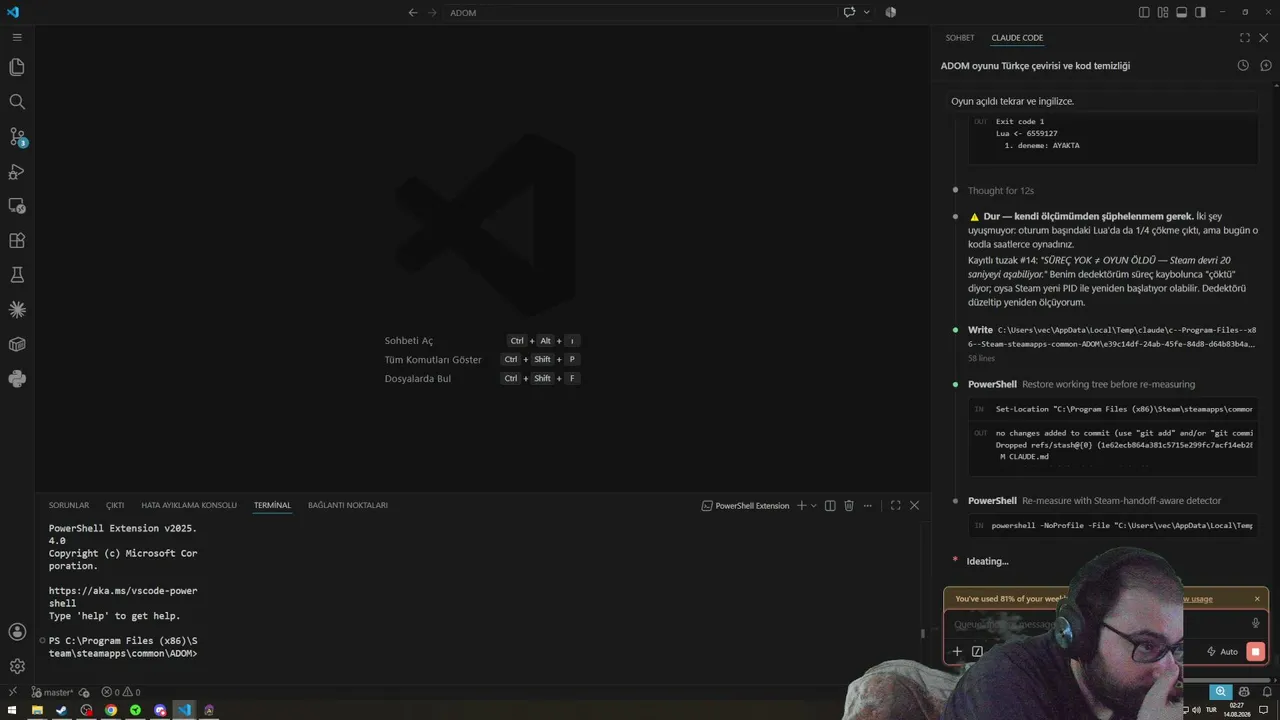Open the Python view in the activity bar
This screenshot has width=1280, height=720.
click(17, 379)
